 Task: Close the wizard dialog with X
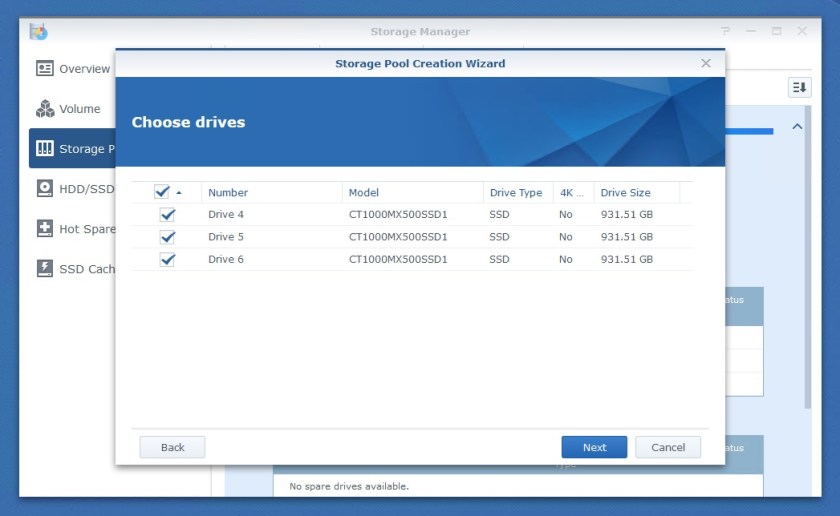(x=706, y=63)
